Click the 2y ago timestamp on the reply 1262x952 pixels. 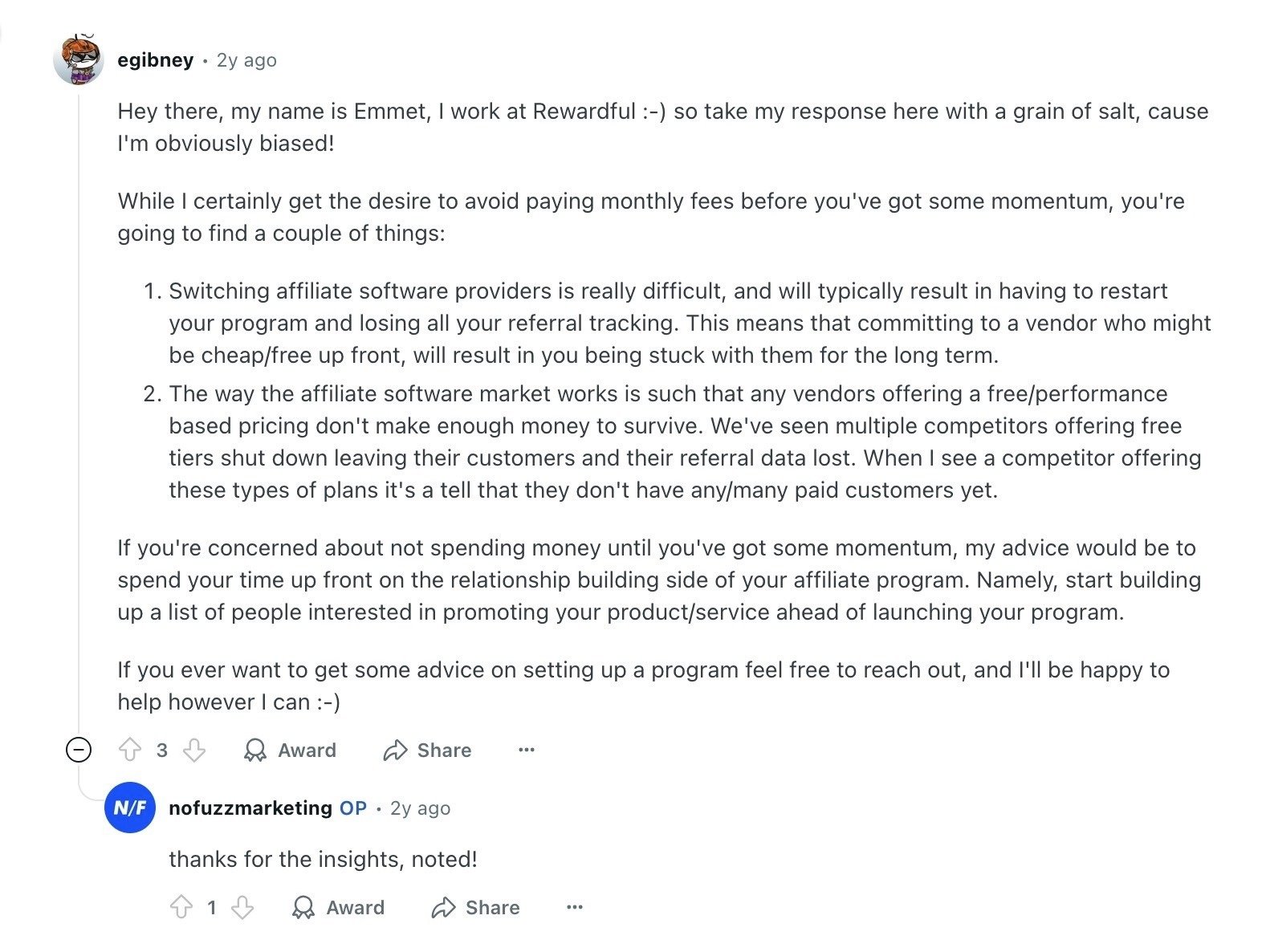click(x=419, y=808)
